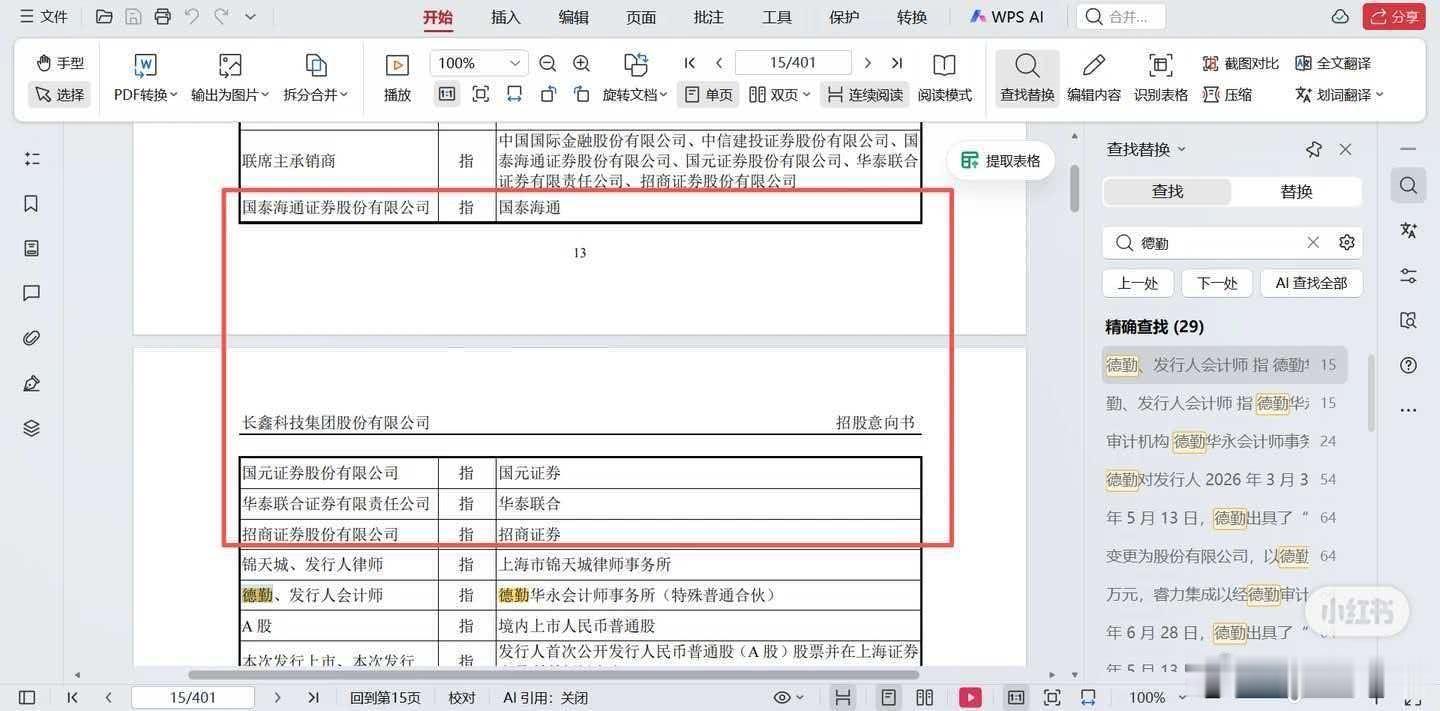Click the fit width icon in ribbon
Viewport: 1440px width, 711px height.
(514, 94)
